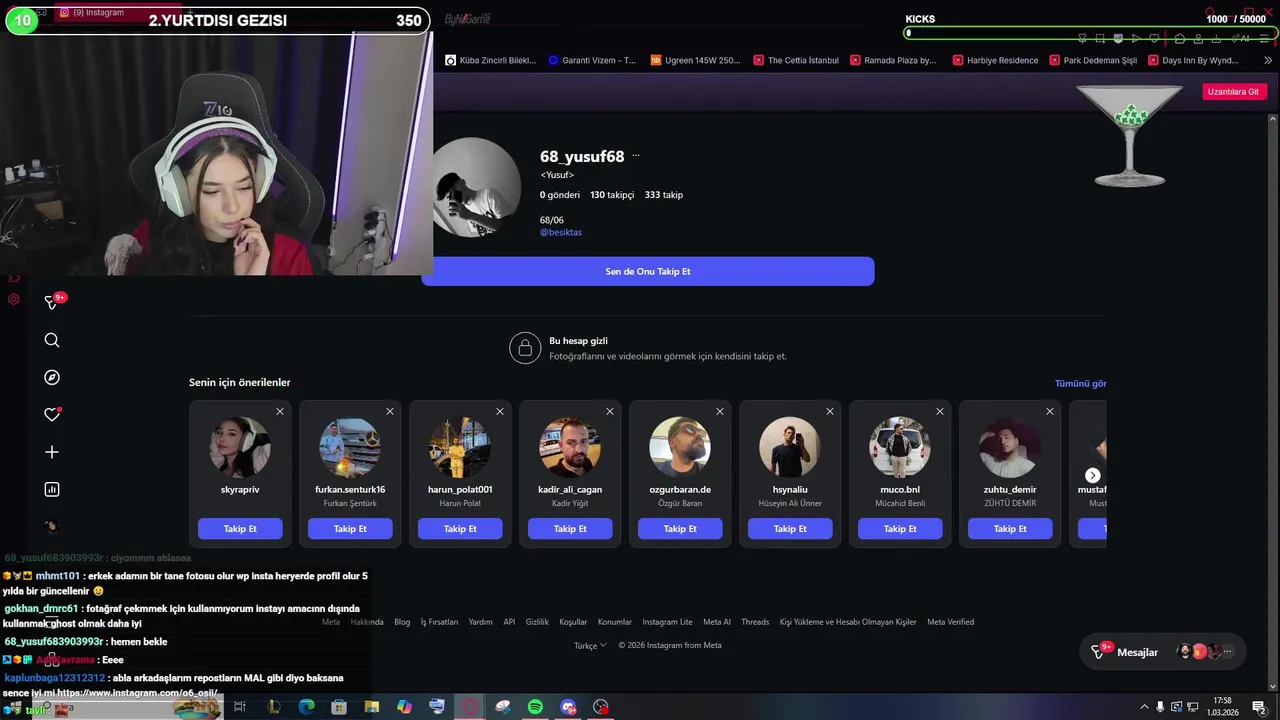Image resolution: width=1280 pixels, height=720 pixels.
Task: Open the Tümünü gör link
Action: (x=1080, y=383)
